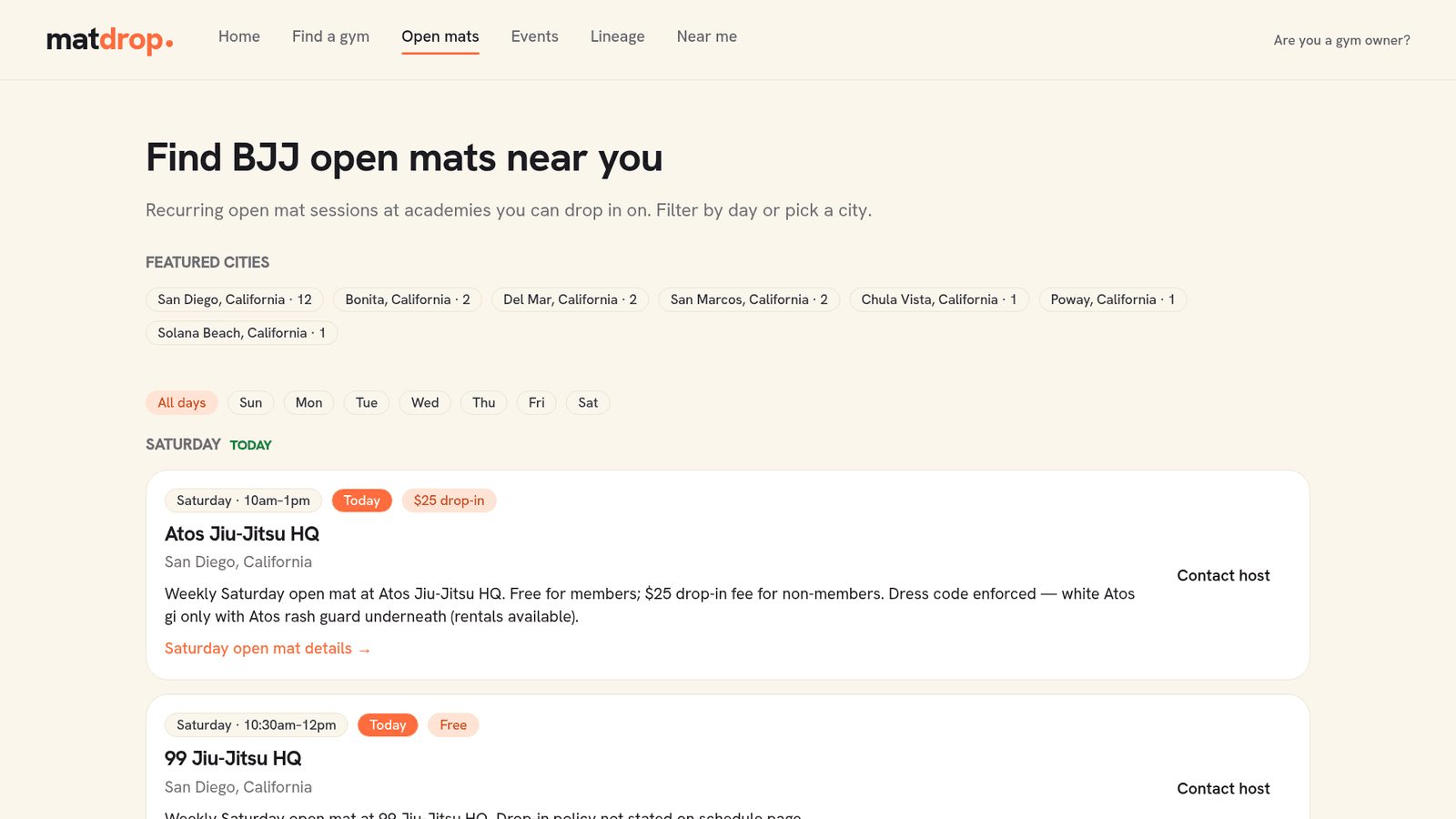Filter open mats by Fri
This screenshot has width=1456, height=819.
click(x=537, y=403)
